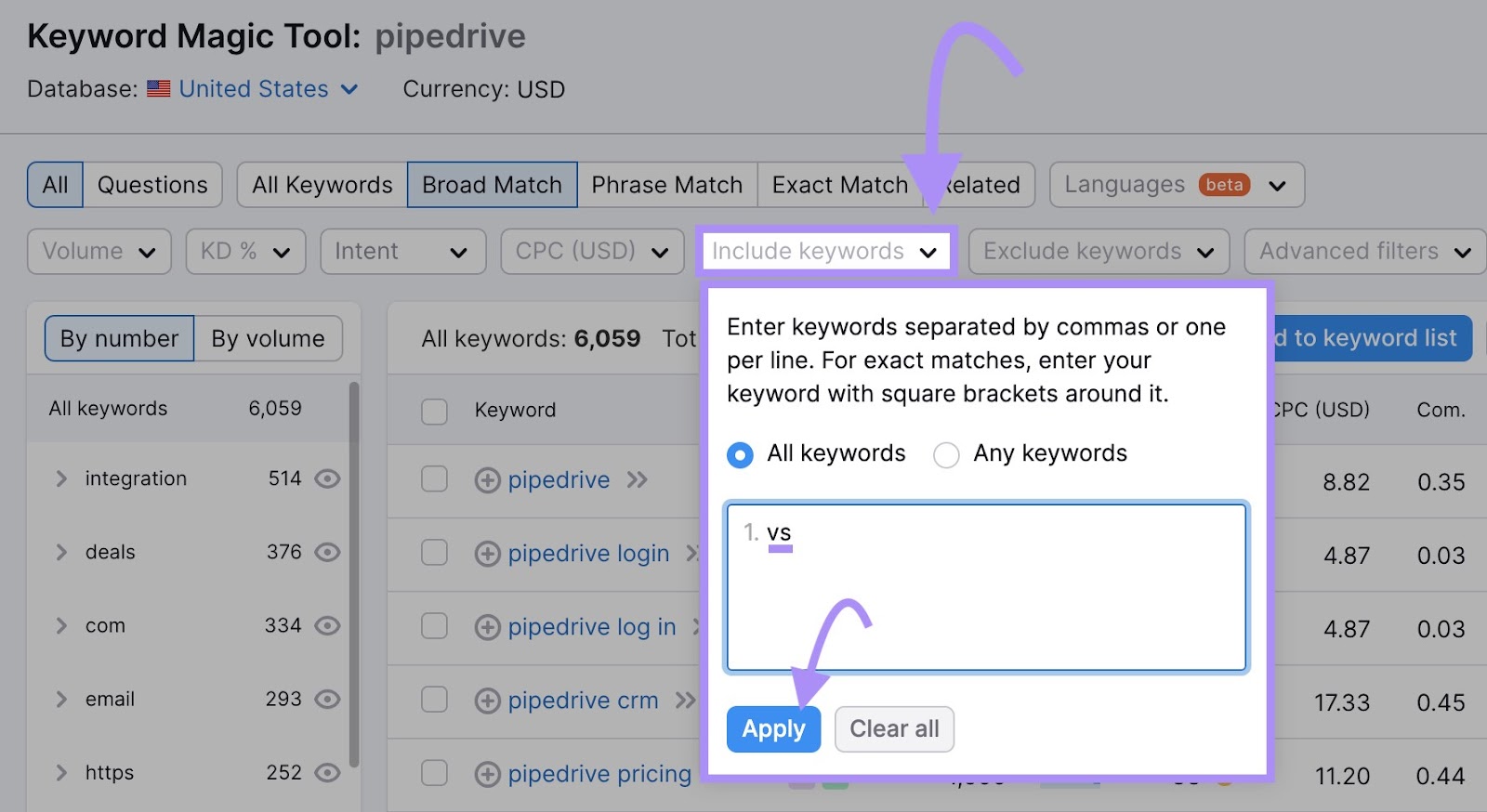Click the plus icon next to pipedrive keyword
The height and width of the screenshot is (812, 1487).
tap(487, 480)
